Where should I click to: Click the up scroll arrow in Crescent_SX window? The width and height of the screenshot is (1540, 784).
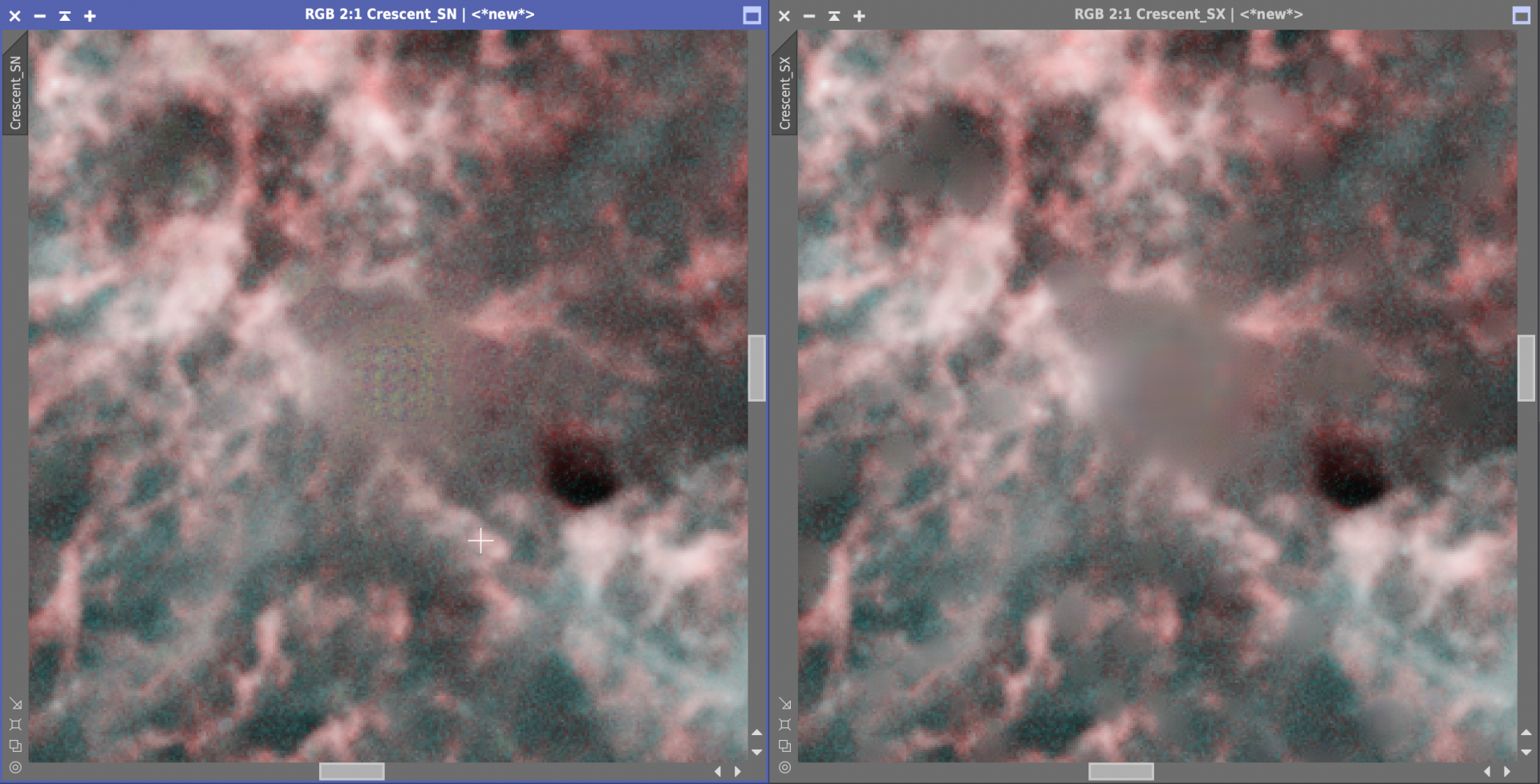(1526, 733)
